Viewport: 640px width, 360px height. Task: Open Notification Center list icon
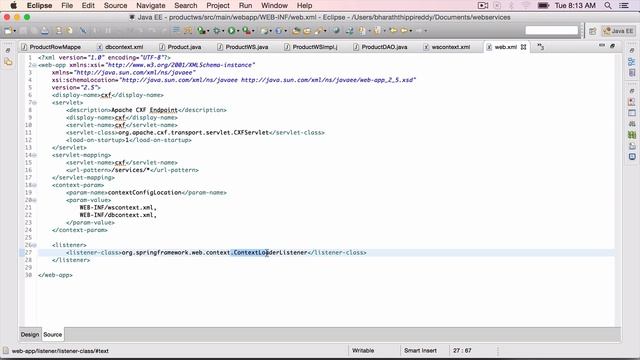click(x=624, y=6)
